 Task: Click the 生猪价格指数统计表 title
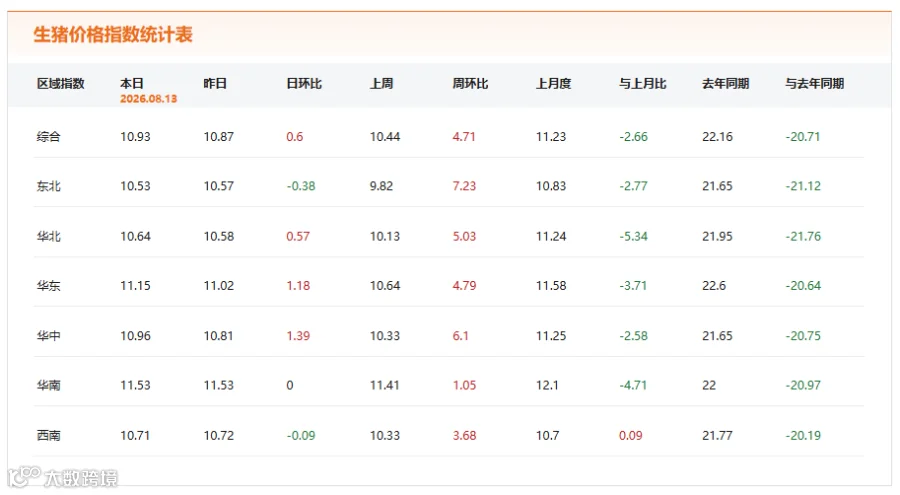point(112,34)
